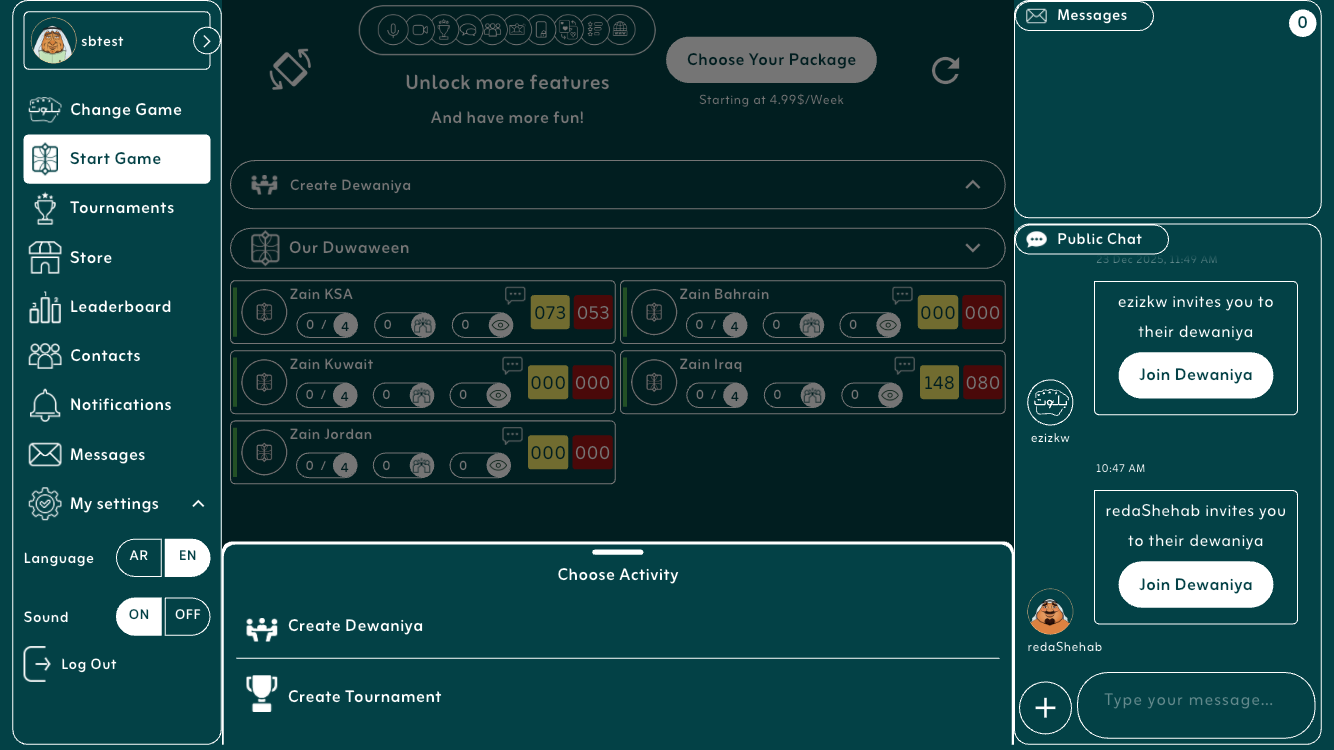Click the rotate screen icon
The height and width of the screenshot is (750, 1334).
pos(290,69)
